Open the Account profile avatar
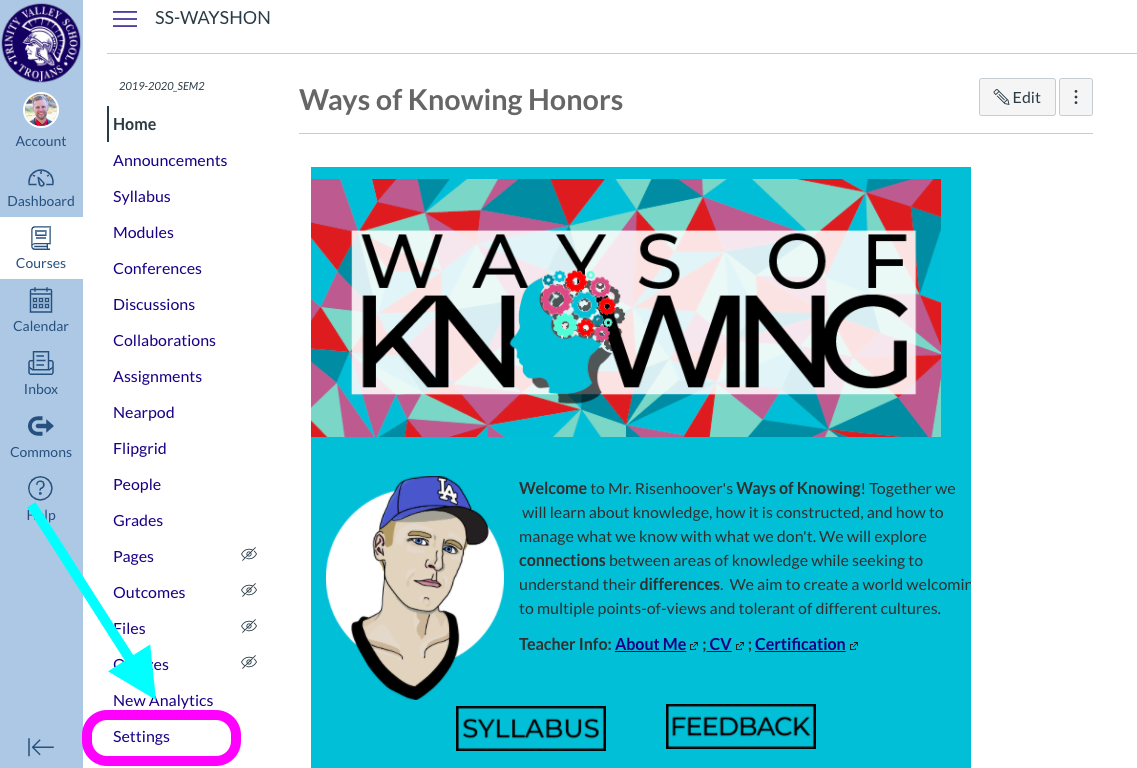Image resolution: width=1137 pixels, height=768 pixels. 40,110
